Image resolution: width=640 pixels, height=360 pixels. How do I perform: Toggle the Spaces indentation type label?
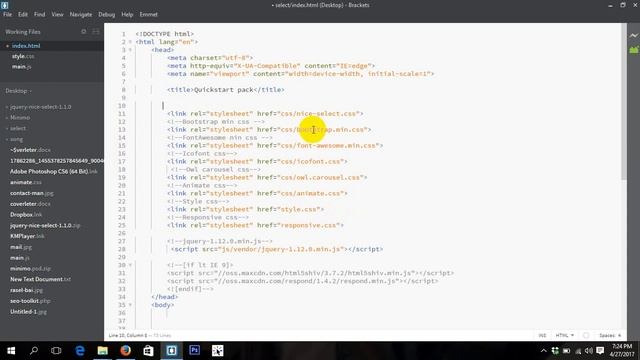click(607, 335)
